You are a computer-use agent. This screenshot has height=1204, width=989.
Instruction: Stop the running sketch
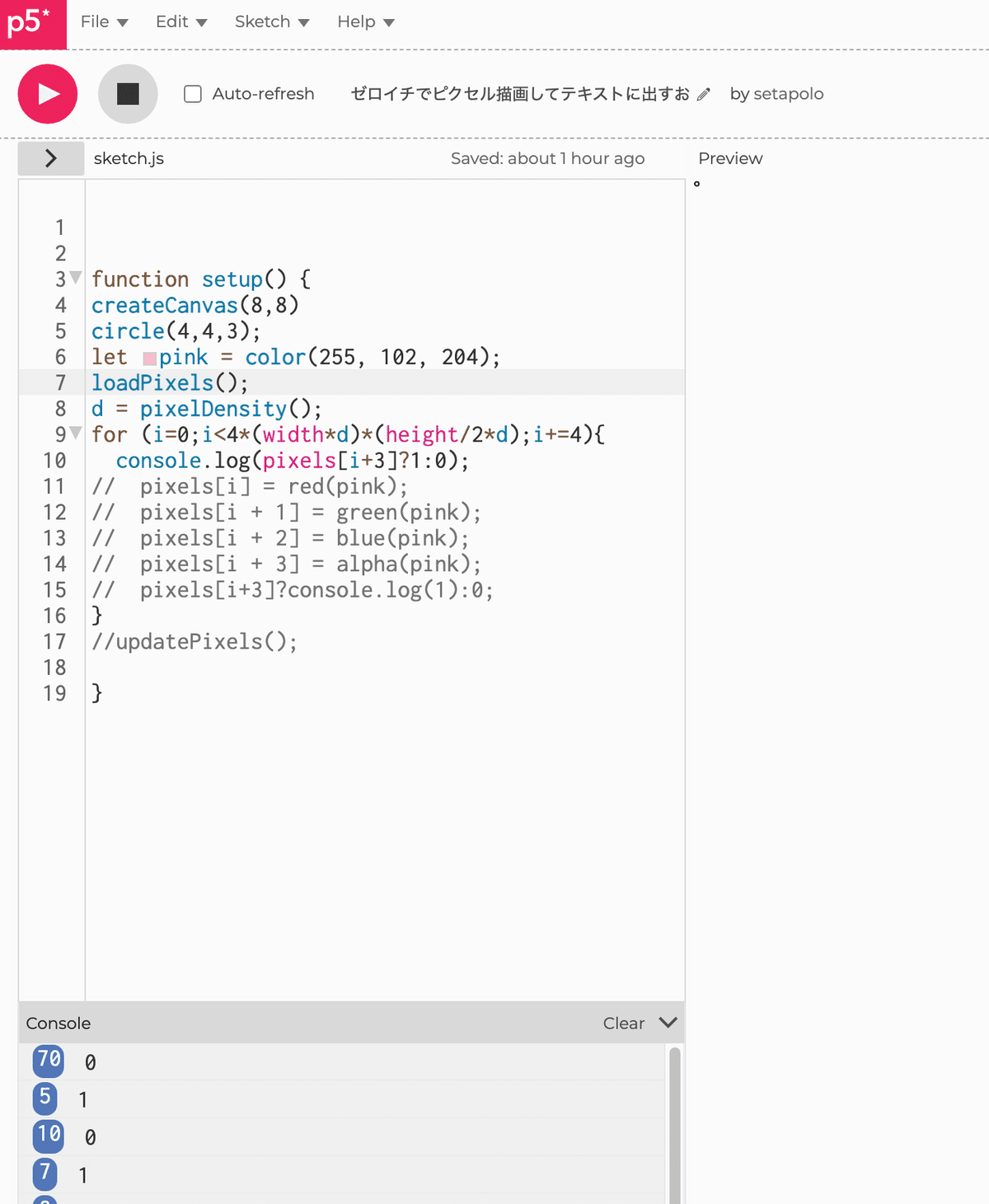click(128, 94)
